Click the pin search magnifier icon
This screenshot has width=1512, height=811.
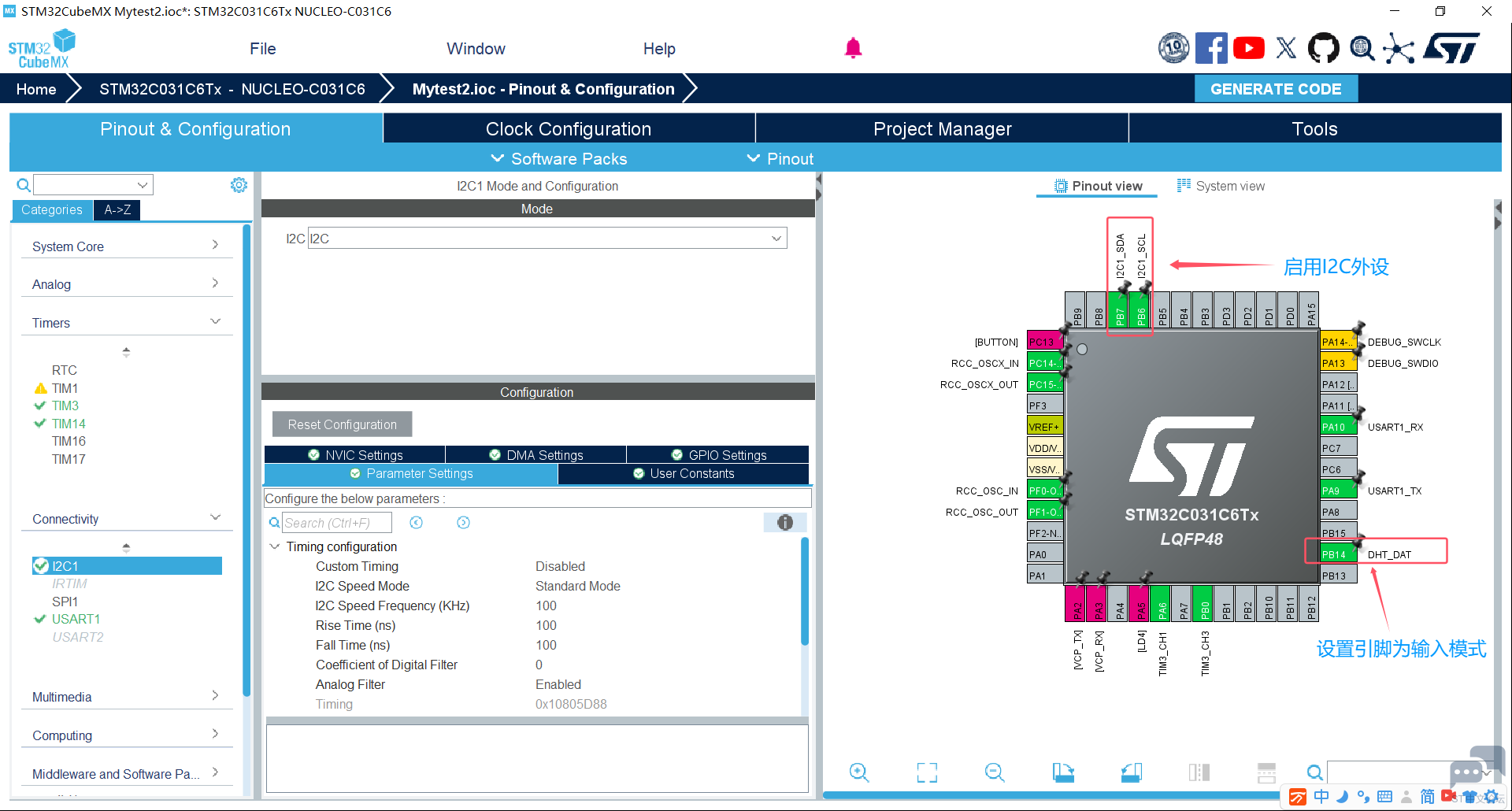point(1314,772)
